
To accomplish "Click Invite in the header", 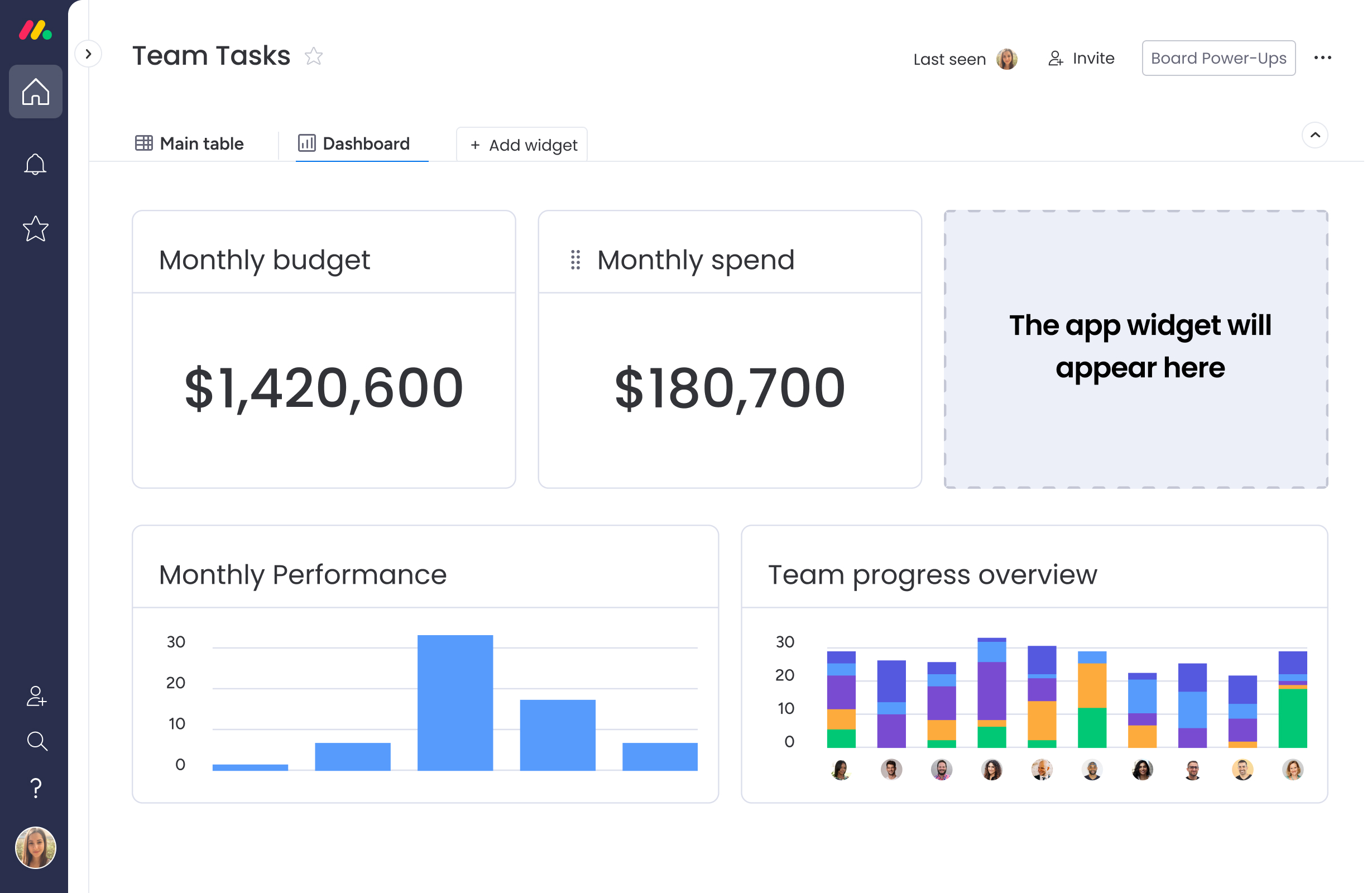I will (1081, 58).
